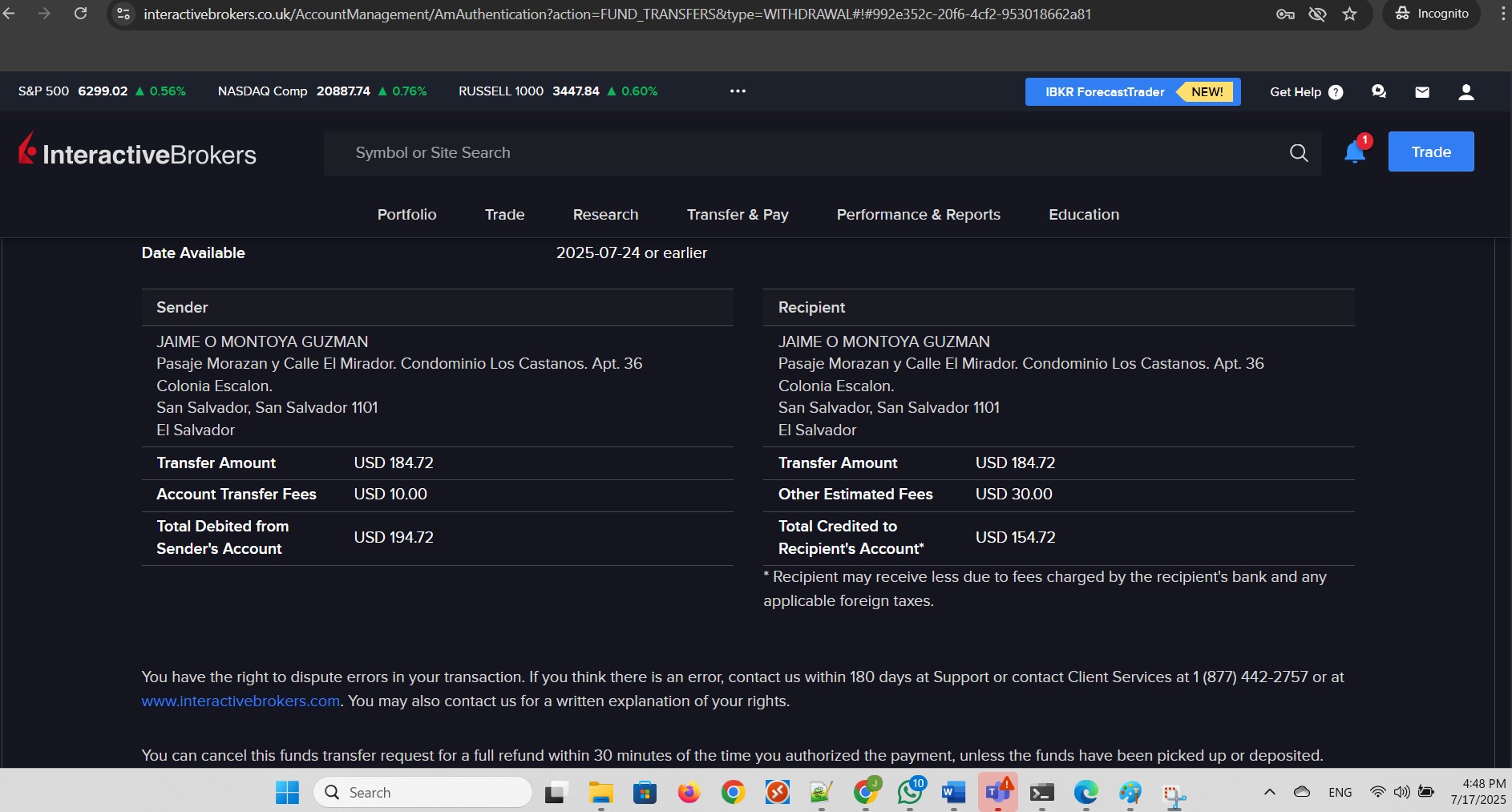Click the browser back arrow
This screenshot has height=812, width=1512.
10,14
